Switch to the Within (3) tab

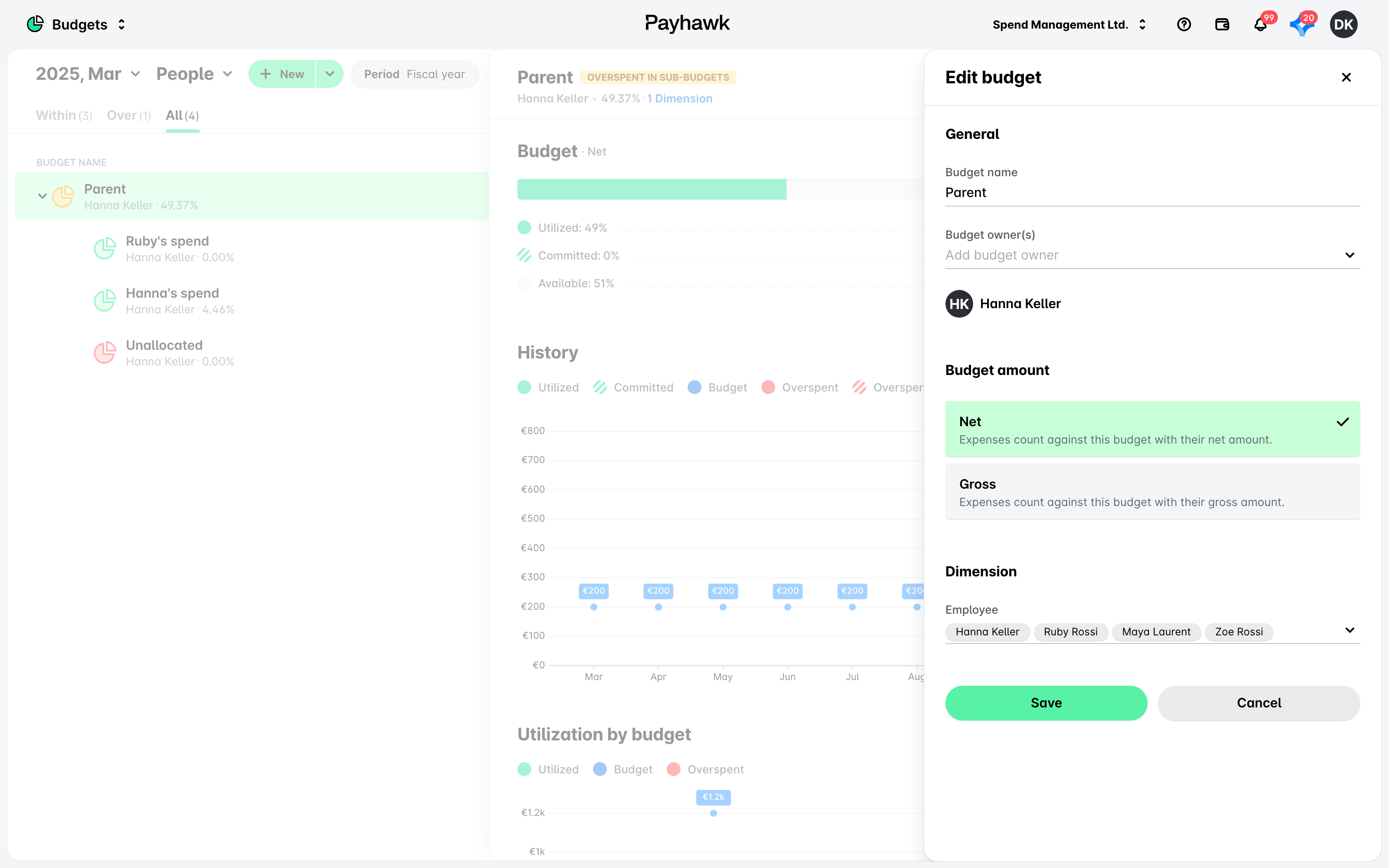(64, 115)
